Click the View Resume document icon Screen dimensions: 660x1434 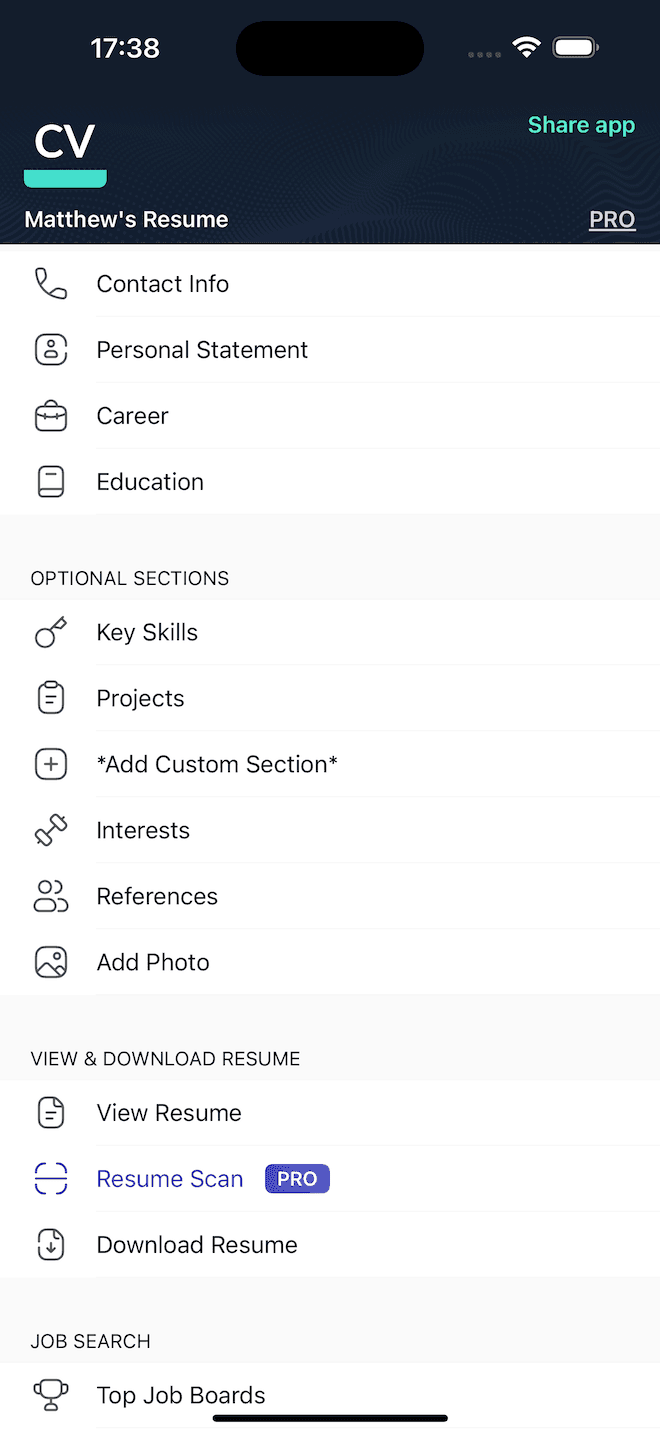click(x=50, y=1112)
